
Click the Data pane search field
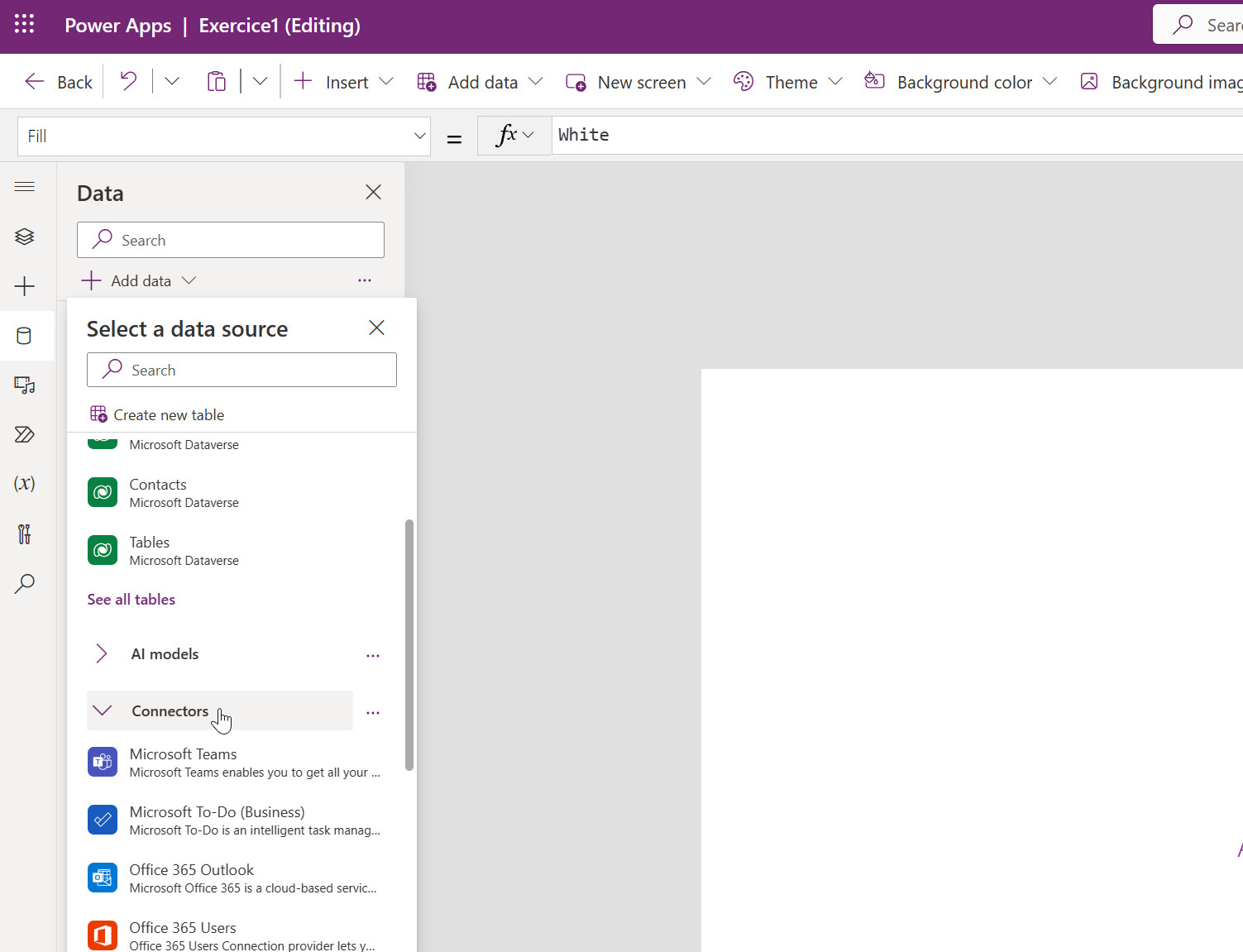coord(231,240)
